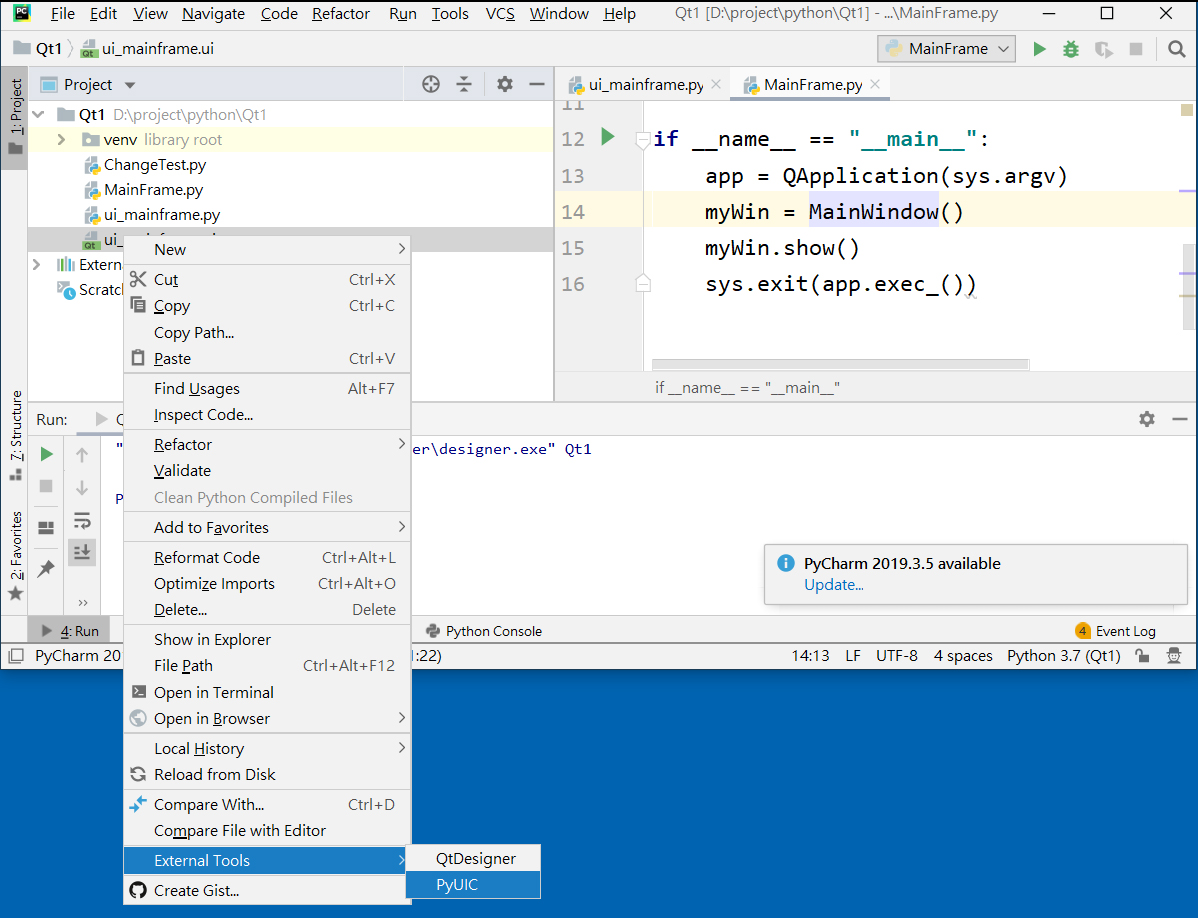Hide the Project panel with minus icon
This screenshot has width=1198, height=918.
pos(537,84)
